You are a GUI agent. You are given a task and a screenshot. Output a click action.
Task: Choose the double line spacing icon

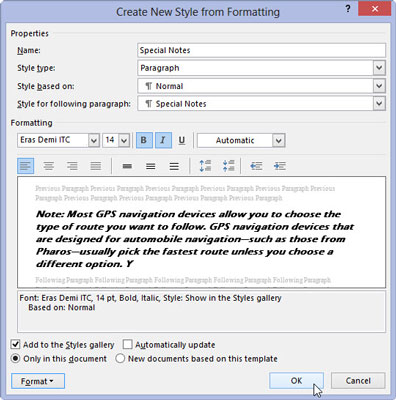pyautogui.click(x=174, y=166)
